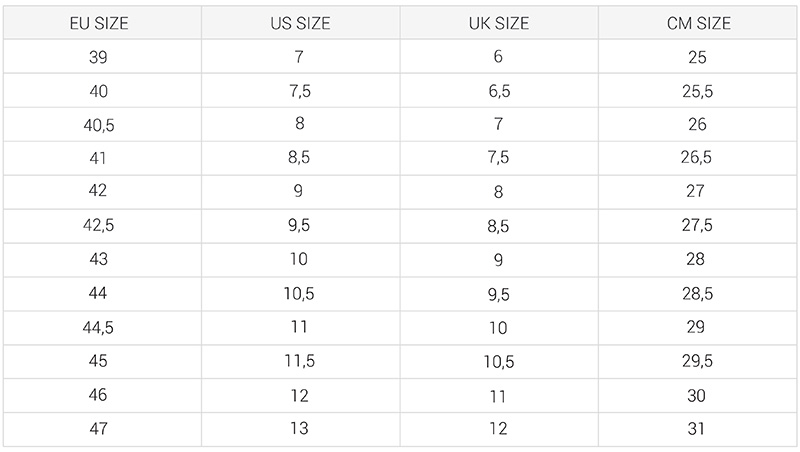Click US size 10,5 cell
This screenshot has height=452, width=800.
301,293
